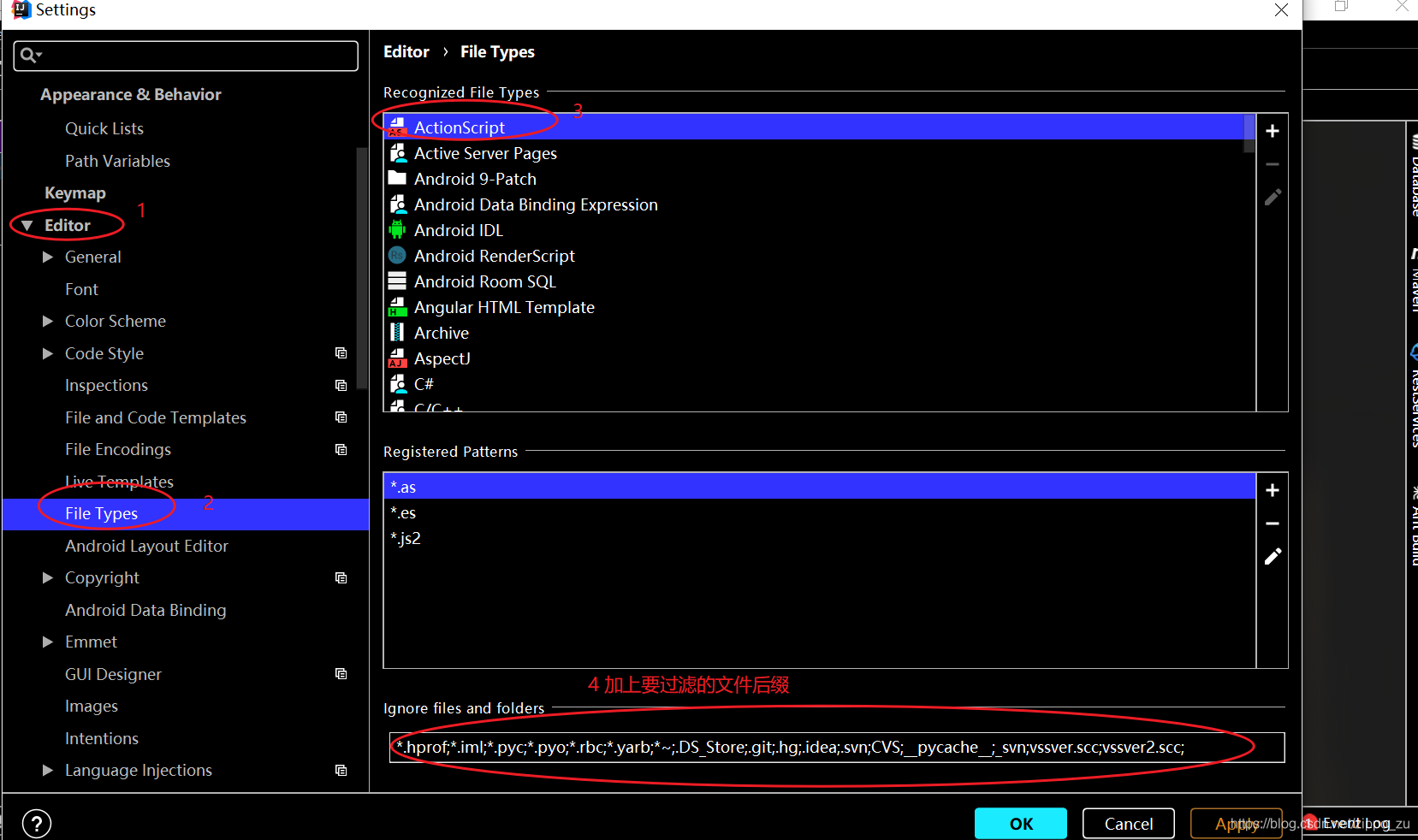Image resolution: width=1418 pixels, height=840 pixels.
Task: Click the Ignore files and folders field
Action: click(x=837, y=747)
